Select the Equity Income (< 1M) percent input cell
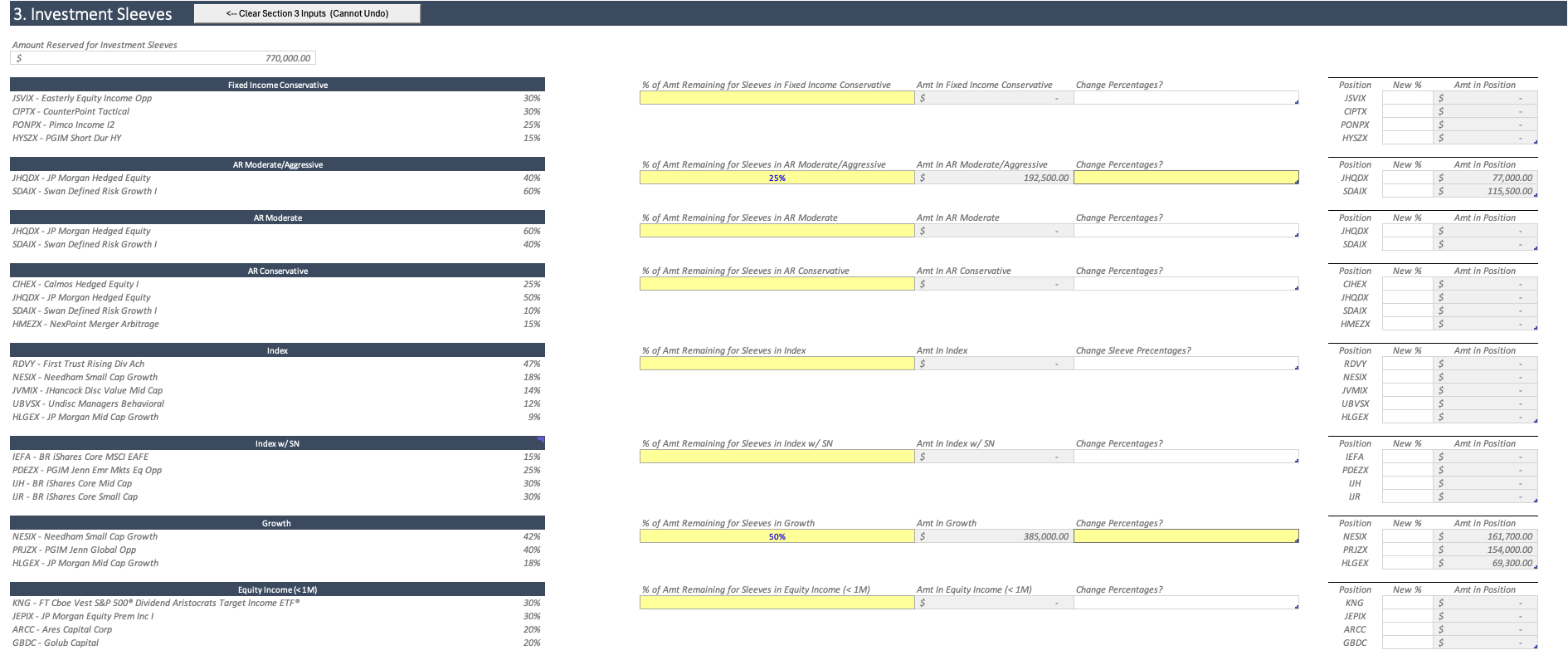 tap(777, 603)
